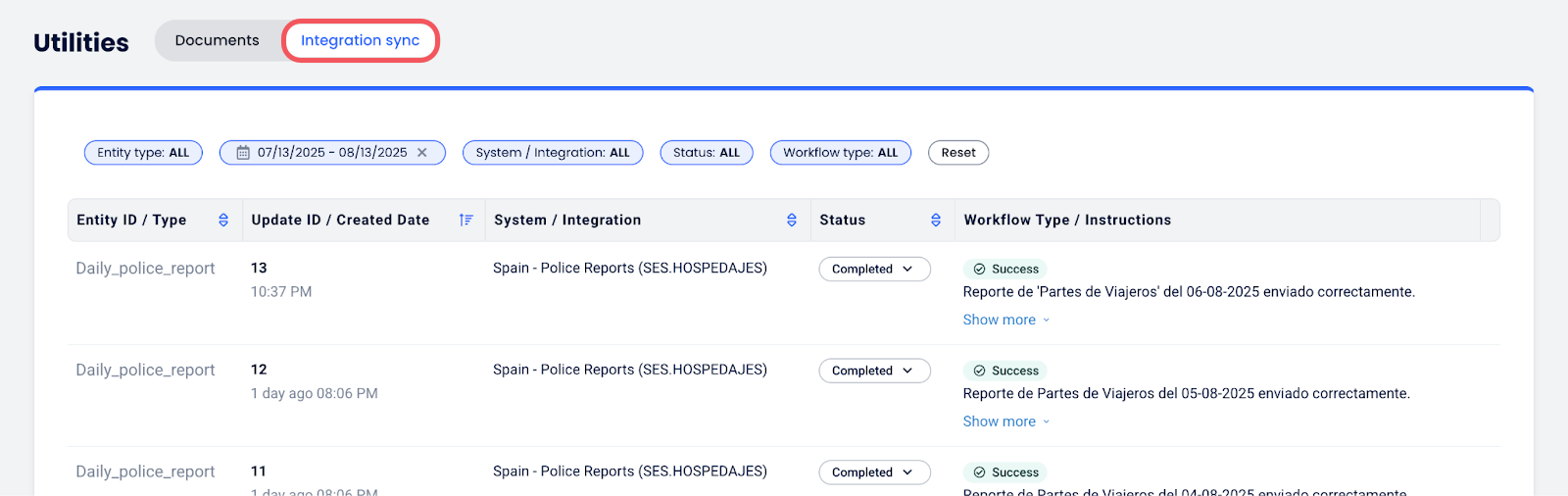The image size is (1568, 496).
Task: Expand Show more for 06-08-2025 report
Action: point(1005,321)
